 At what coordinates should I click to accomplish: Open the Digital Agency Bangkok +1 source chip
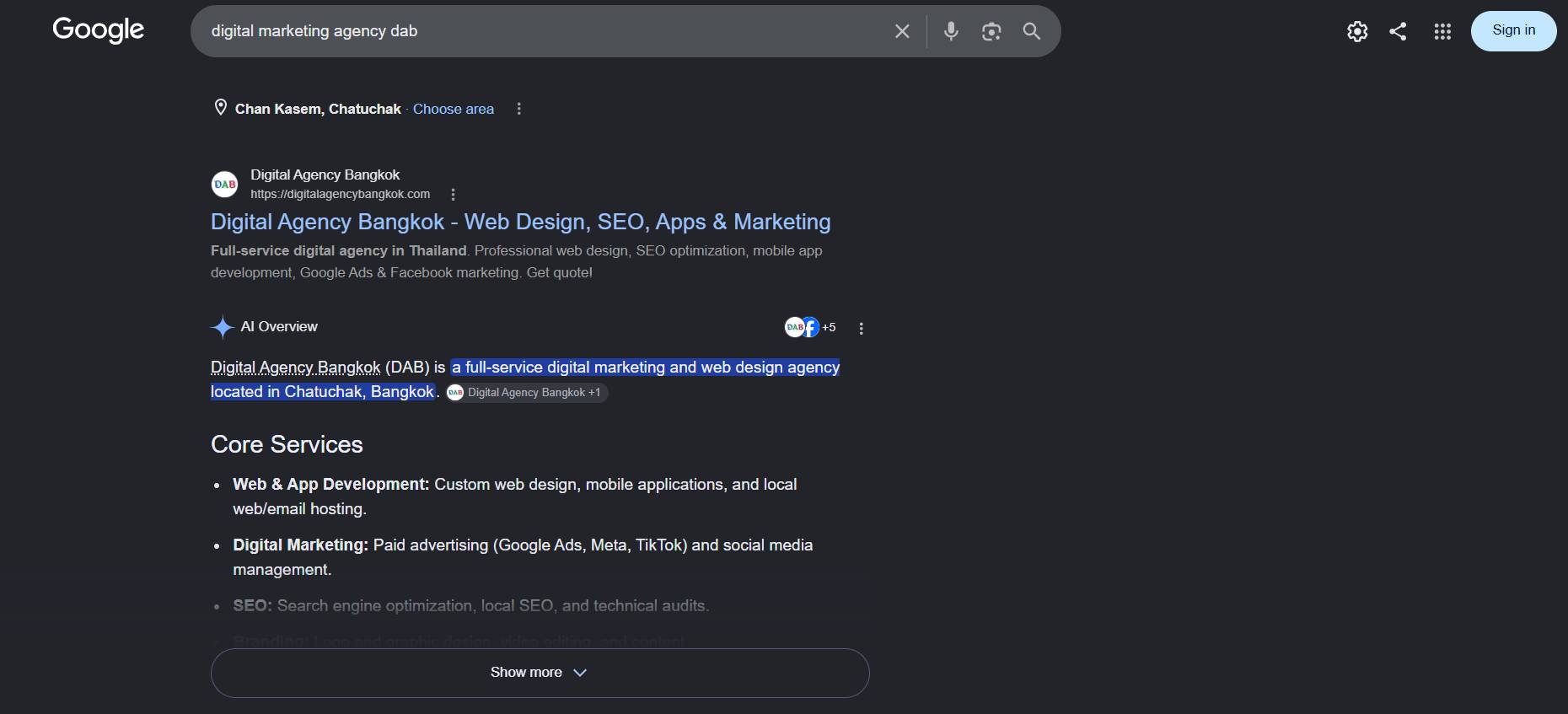point(527,392)
